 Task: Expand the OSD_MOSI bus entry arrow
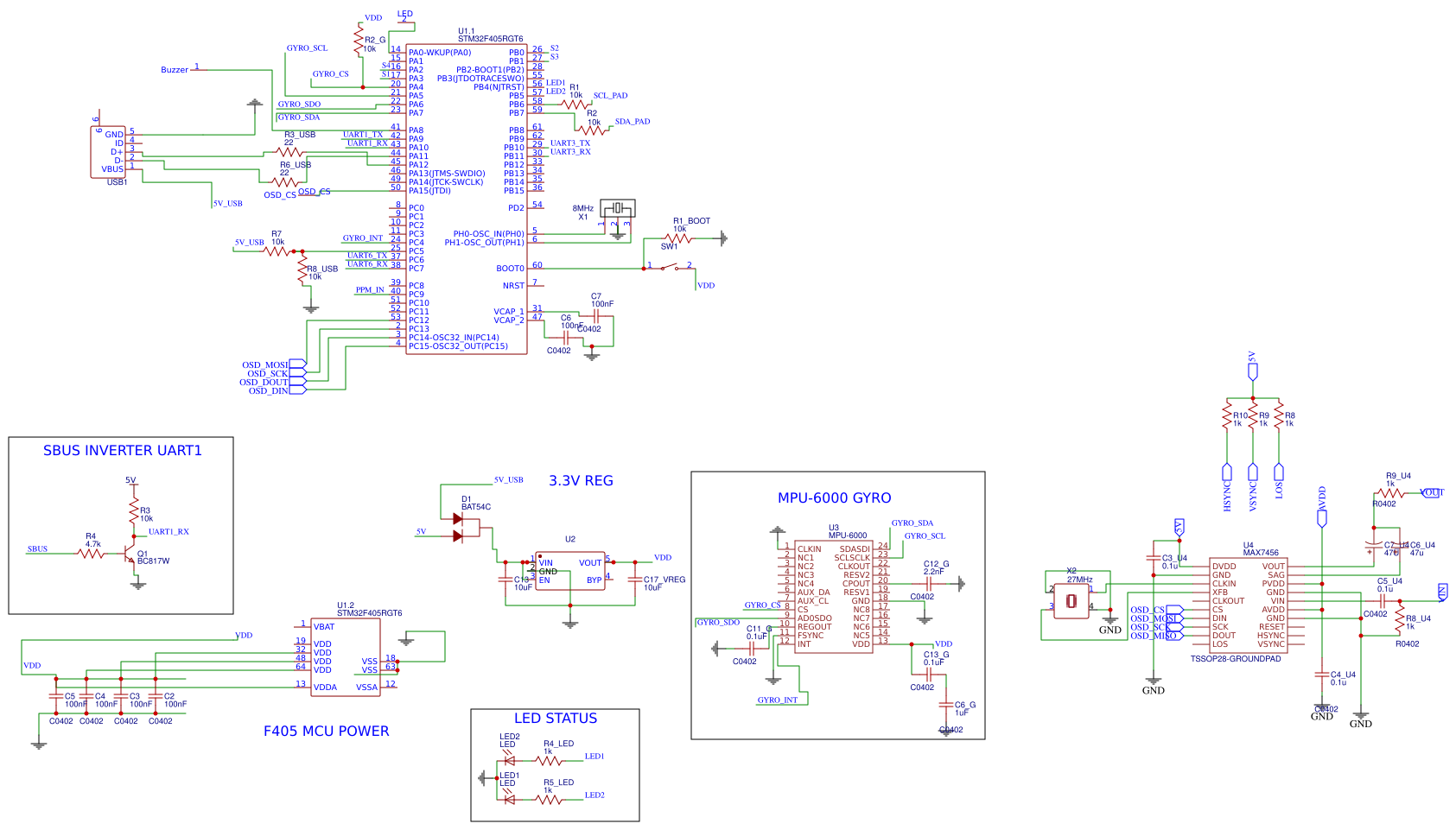[x=296, y=364]
